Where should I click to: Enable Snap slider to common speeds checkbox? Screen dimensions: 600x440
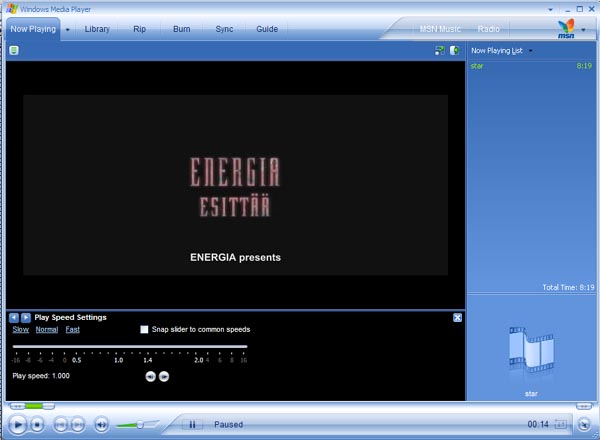(x=144, y=329)
